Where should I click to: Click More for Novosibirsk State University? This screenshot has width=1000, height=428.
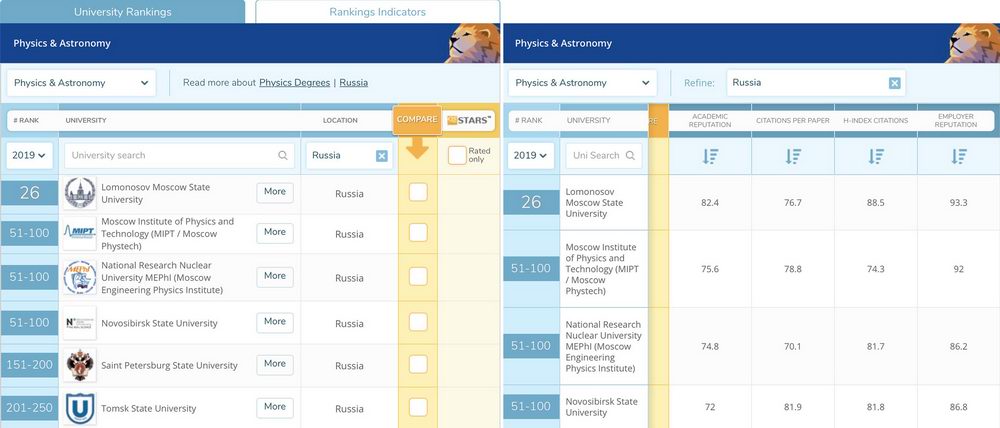tap(275, 322)
